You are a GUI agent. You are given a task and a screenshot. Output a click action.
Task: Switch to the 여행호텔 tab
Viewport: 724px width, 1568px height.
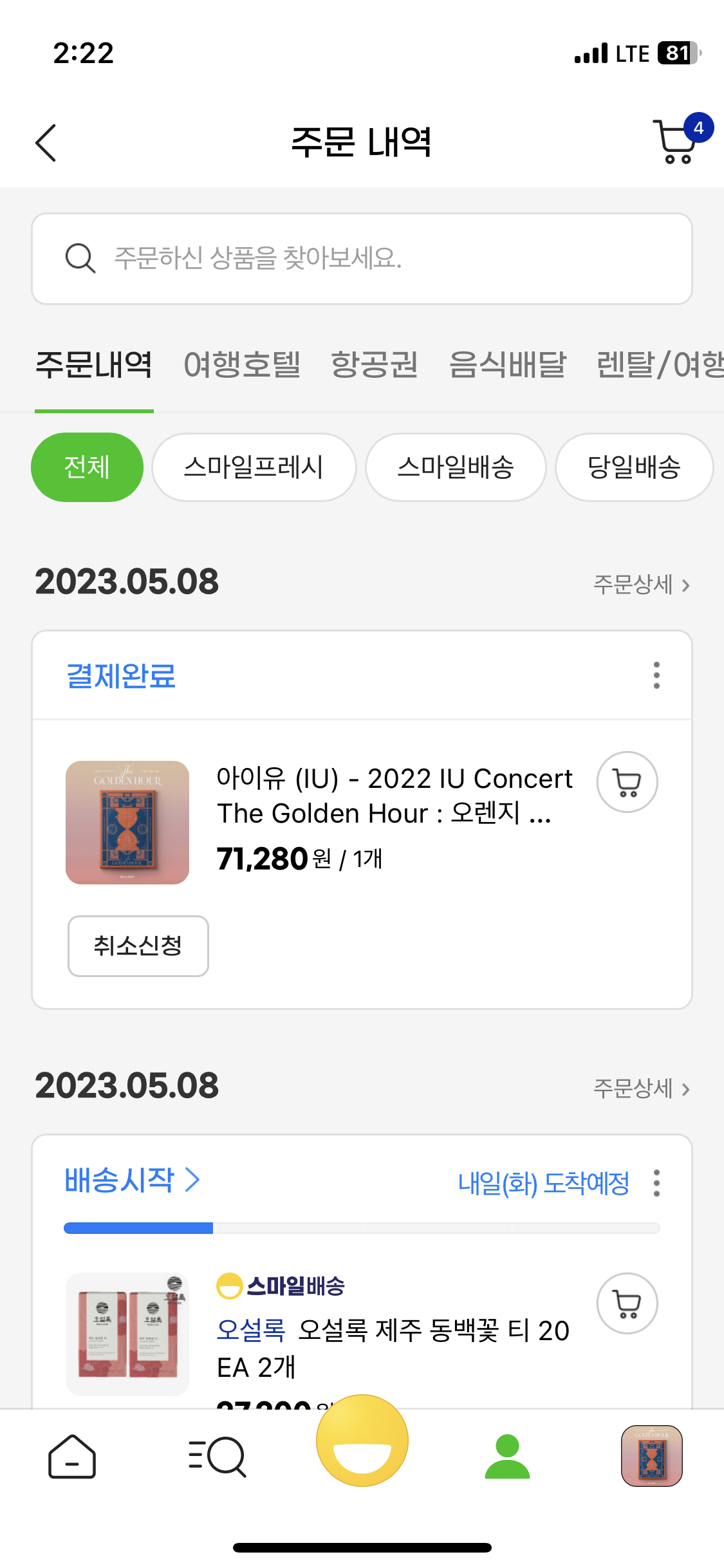(242, 365)
